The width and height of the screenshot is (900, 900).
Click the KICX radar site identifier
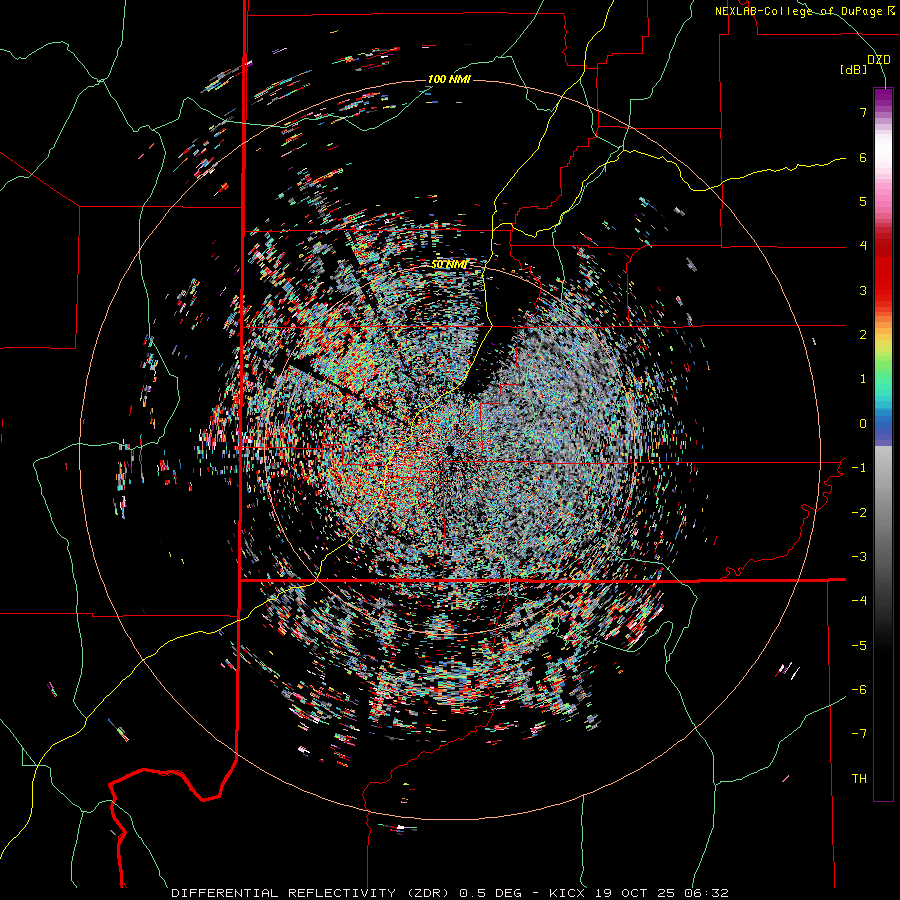point(567,893)
